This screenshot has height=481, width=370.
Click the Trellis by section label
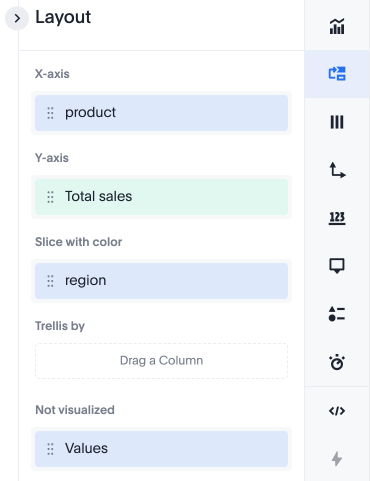pos(60,326)
